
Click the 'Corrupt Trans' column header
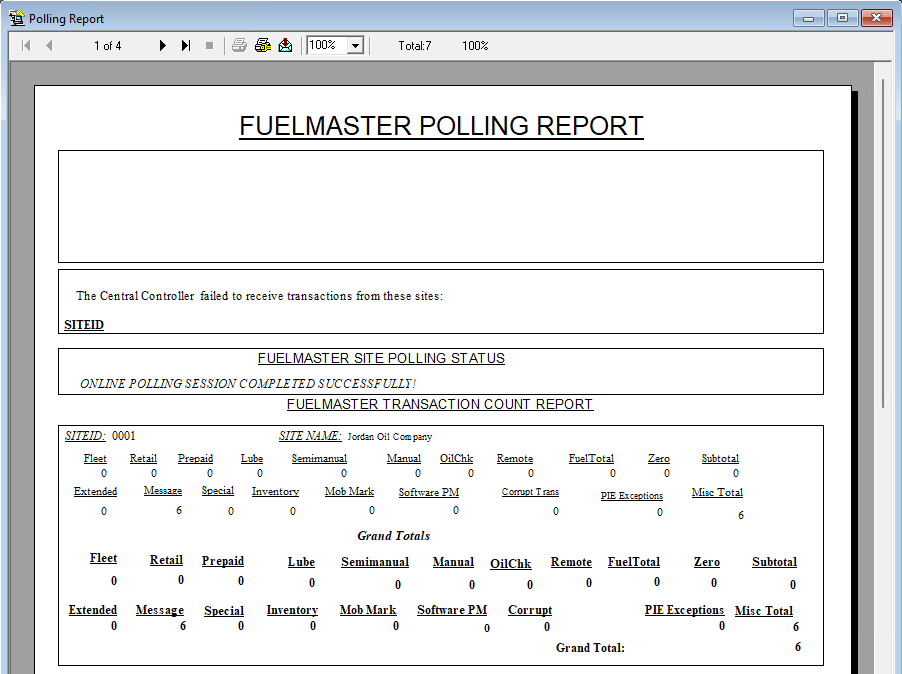(530, 492)
